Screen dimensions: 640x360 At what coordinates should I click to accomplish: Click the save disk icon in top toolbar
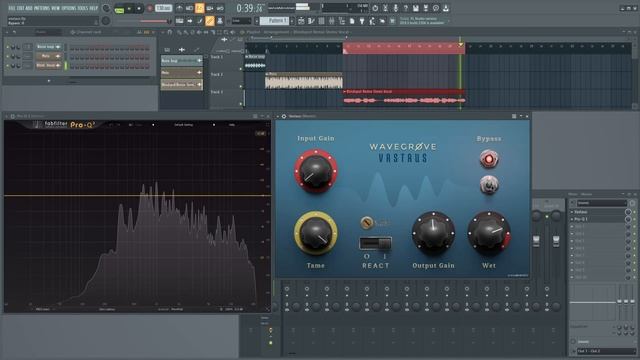point(416,8)
